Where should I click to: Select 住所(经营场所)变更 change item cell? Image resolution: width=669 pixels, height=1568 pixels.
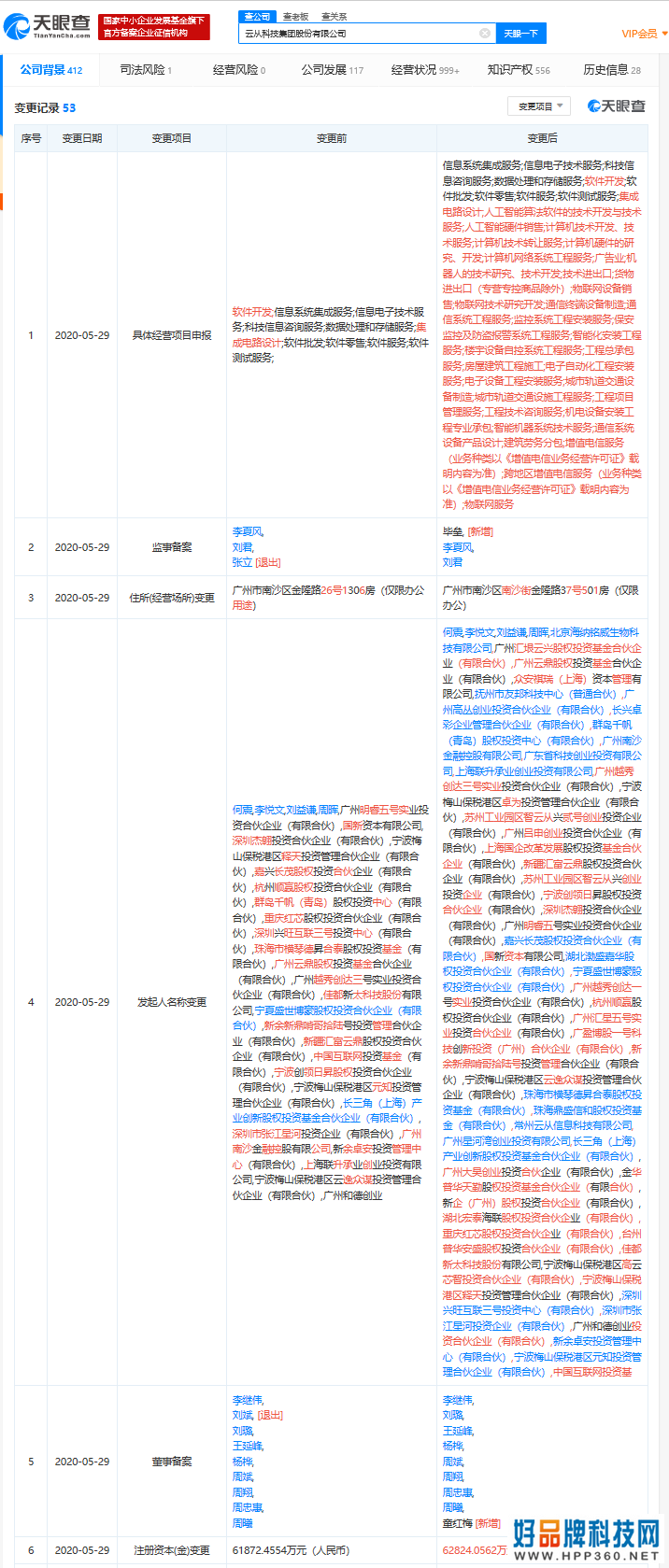(x=172, y=598)
